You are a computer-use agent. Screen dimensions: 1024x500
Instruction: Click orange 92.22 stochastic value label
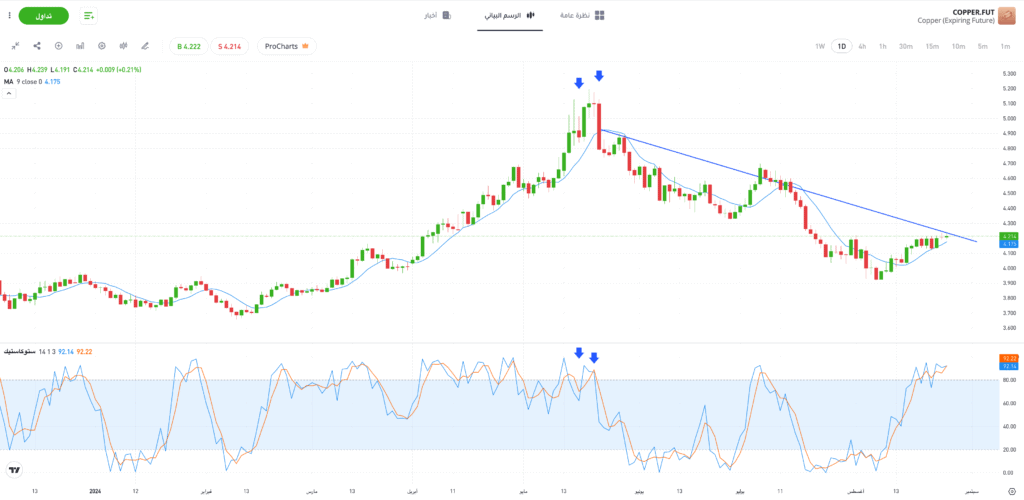tap(1008, 359)
